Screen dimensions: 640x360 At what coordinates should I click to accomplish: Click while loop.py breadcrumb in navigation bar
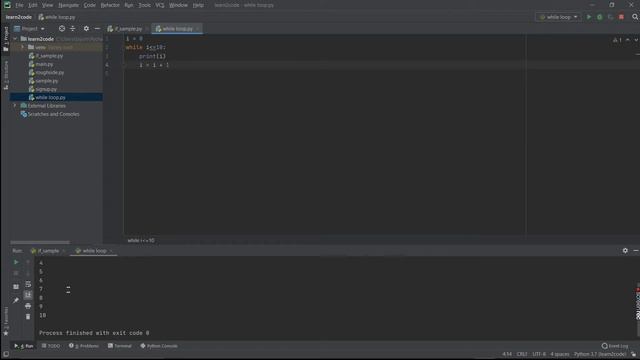pyautogui.click(x=57, y=17)
